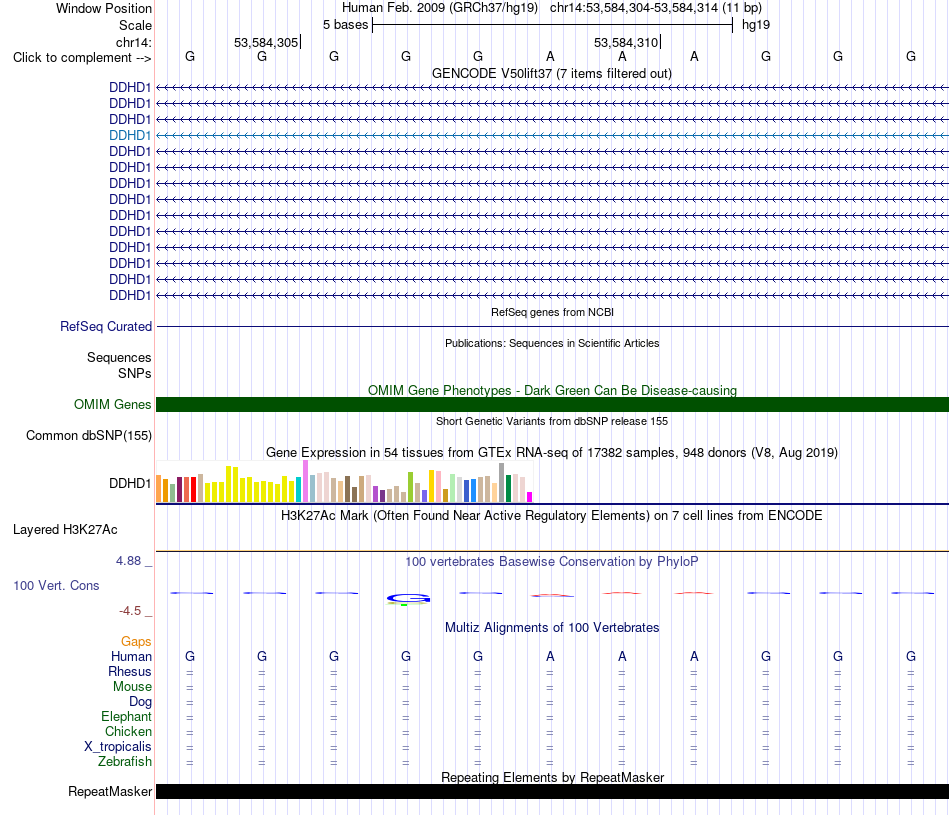950x815 pixels.
Task: Select the Human alignment row label
Action: [x=131, y=656]
